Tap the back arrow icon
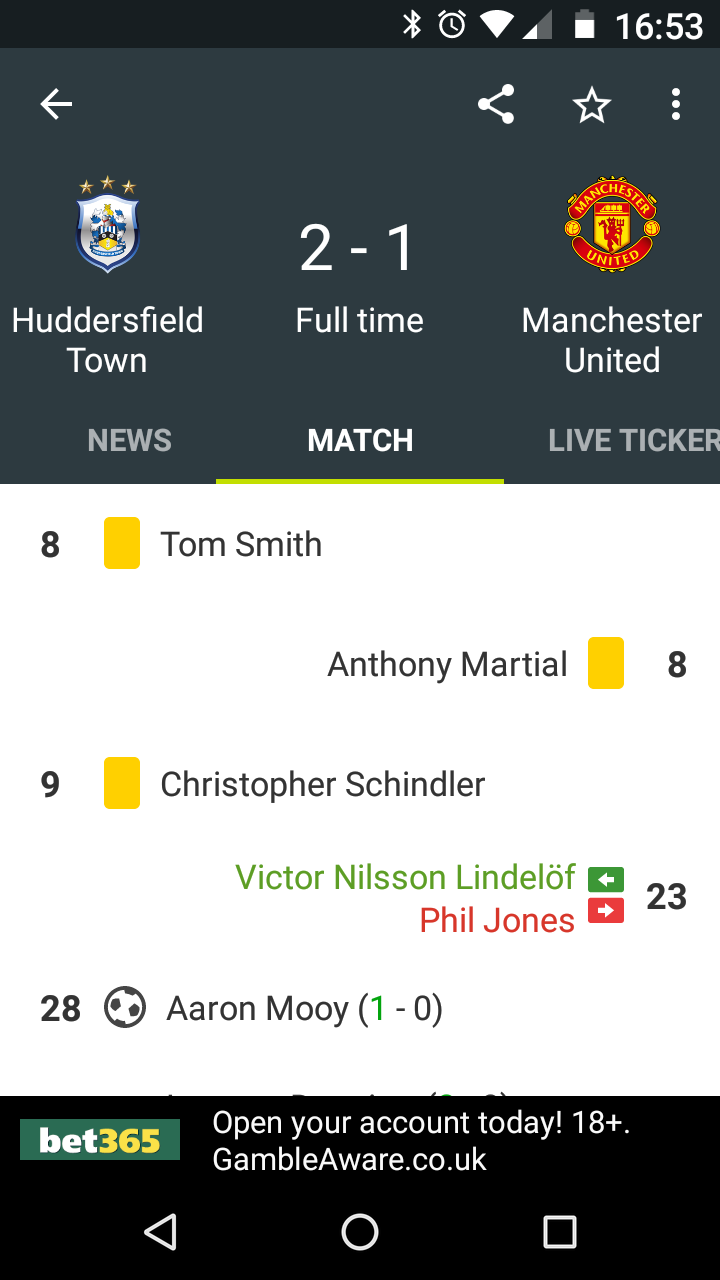 (x=56, y=104)
